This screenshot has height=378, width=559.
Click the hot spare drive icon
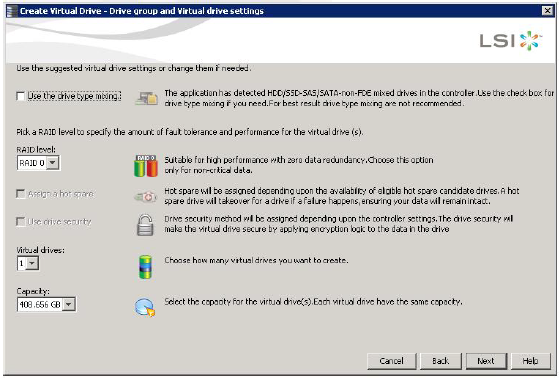click(x=145, y=196)
